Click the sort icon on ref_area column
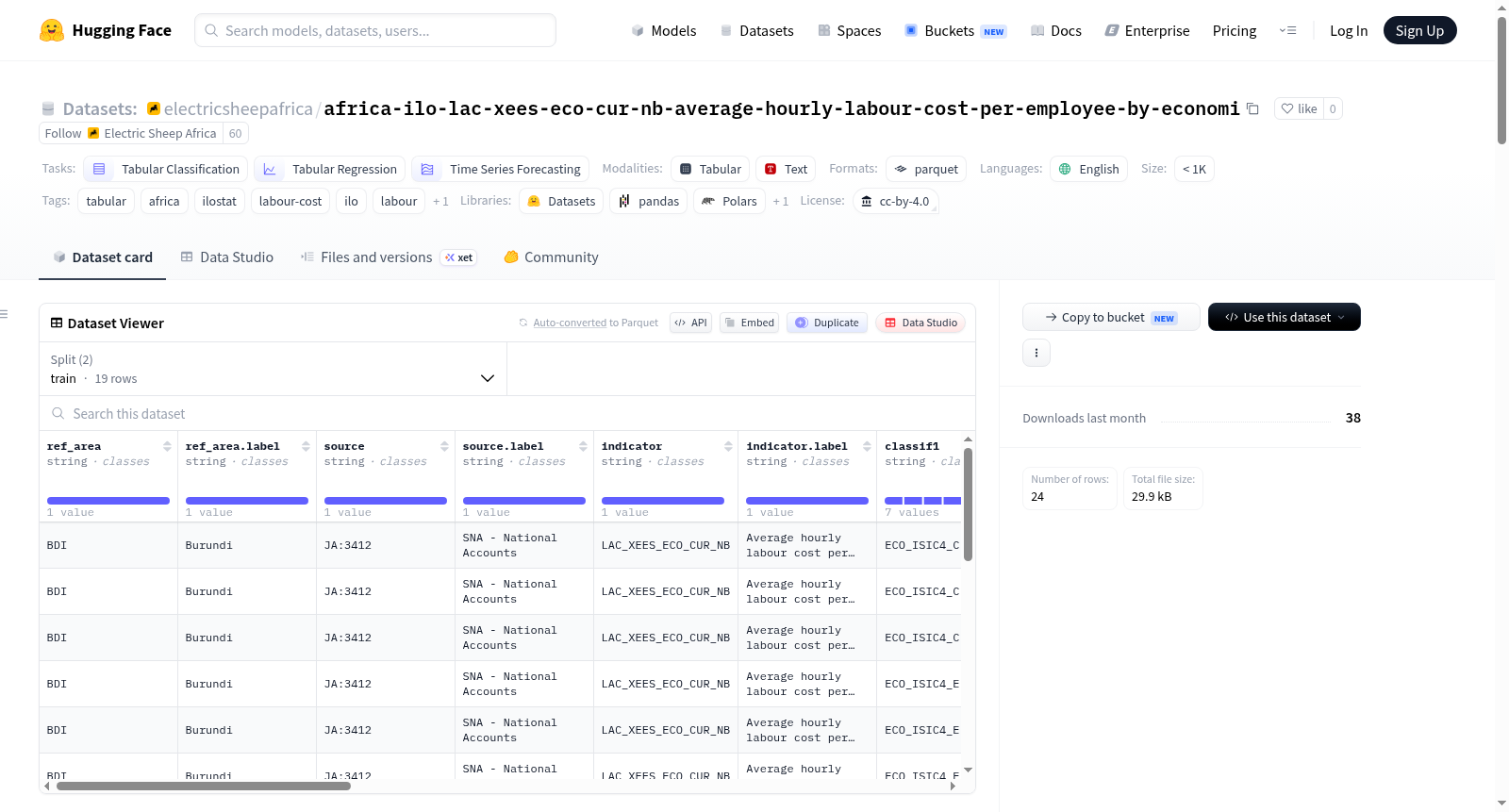 [x=167, y=446]
